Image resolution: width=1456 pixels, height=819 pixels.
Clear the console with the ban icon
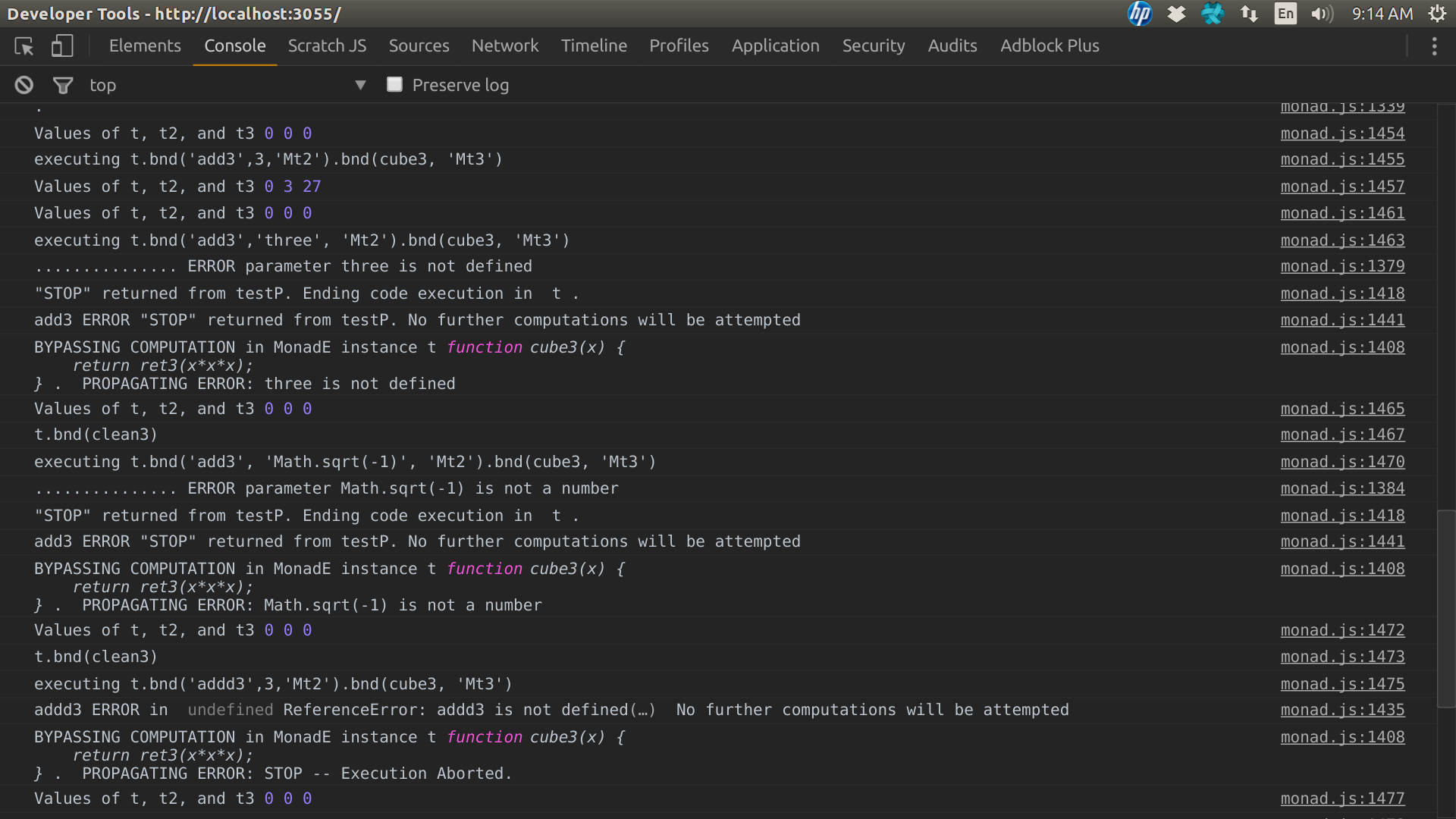coord(24,85)
